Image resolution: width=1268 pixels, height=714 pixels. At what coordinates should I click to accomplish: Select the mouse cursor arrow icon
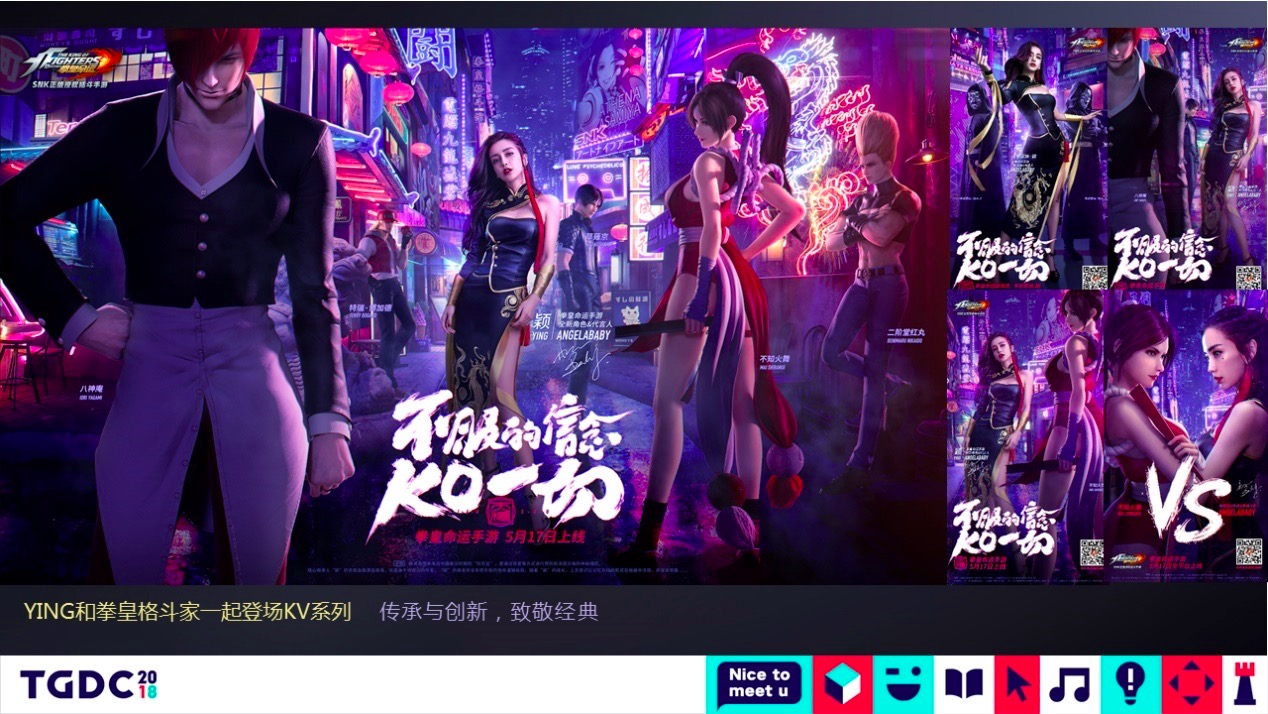[x=1017, y=685]
